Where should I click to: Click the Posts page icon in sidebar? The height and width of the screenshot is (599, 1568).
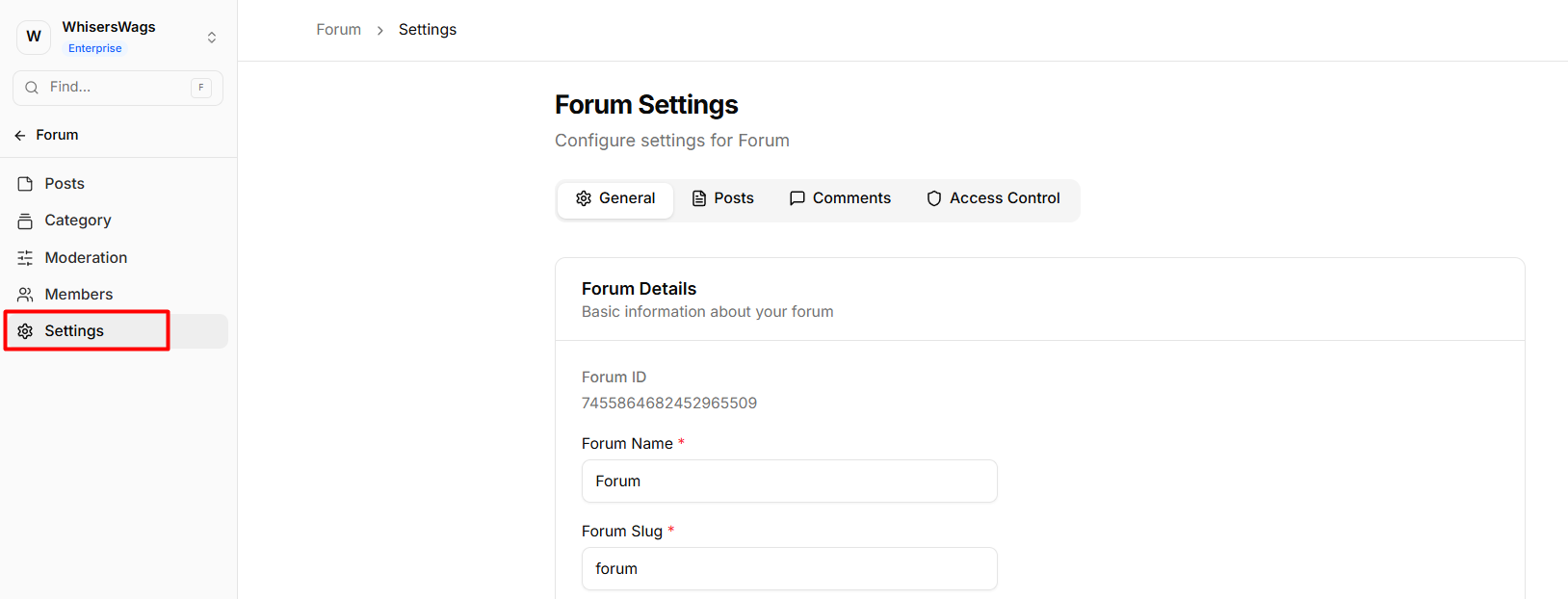point(25,184)
